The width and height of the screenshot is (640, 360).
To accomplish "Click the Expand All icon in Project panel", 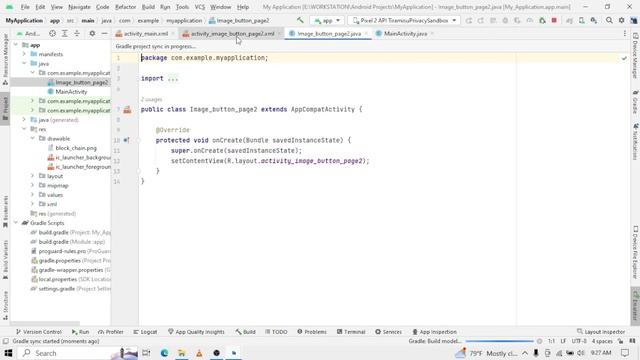I will click(x=64, y=33).
